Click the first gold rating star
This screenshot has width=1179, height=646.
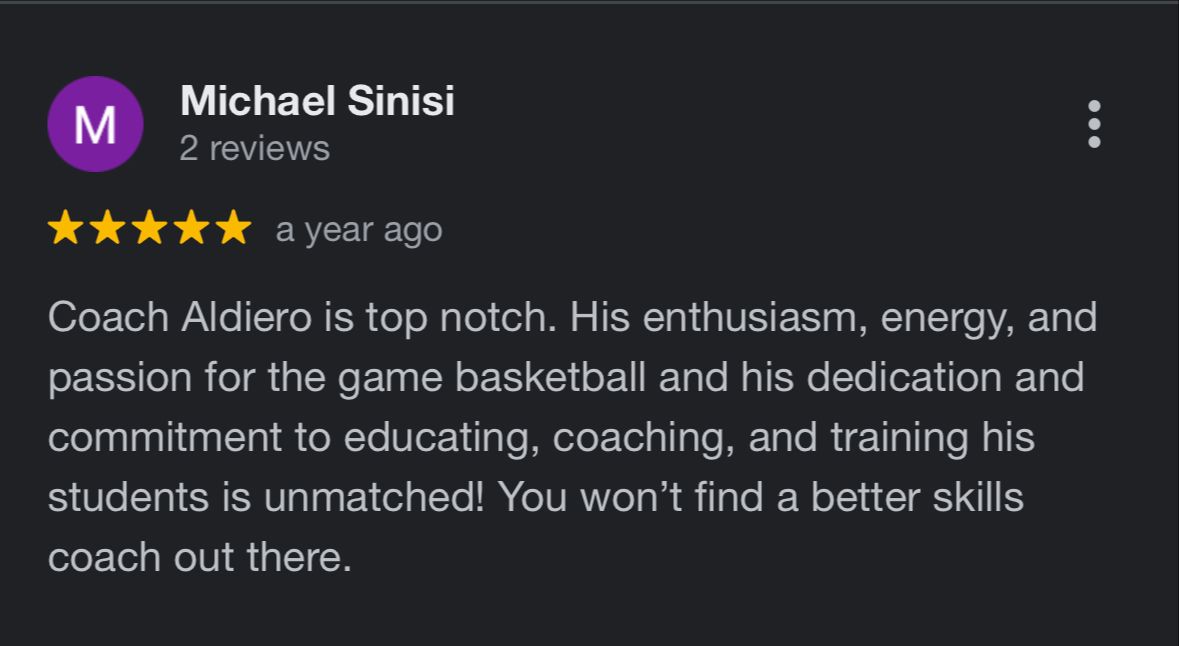(x=65, y=229)
